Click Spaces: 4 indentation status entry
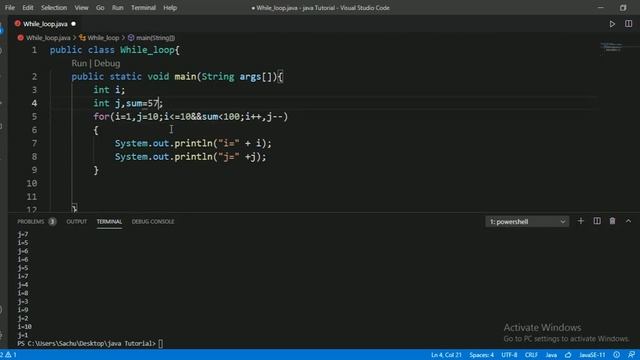The image size is (640, 360). 481,355
